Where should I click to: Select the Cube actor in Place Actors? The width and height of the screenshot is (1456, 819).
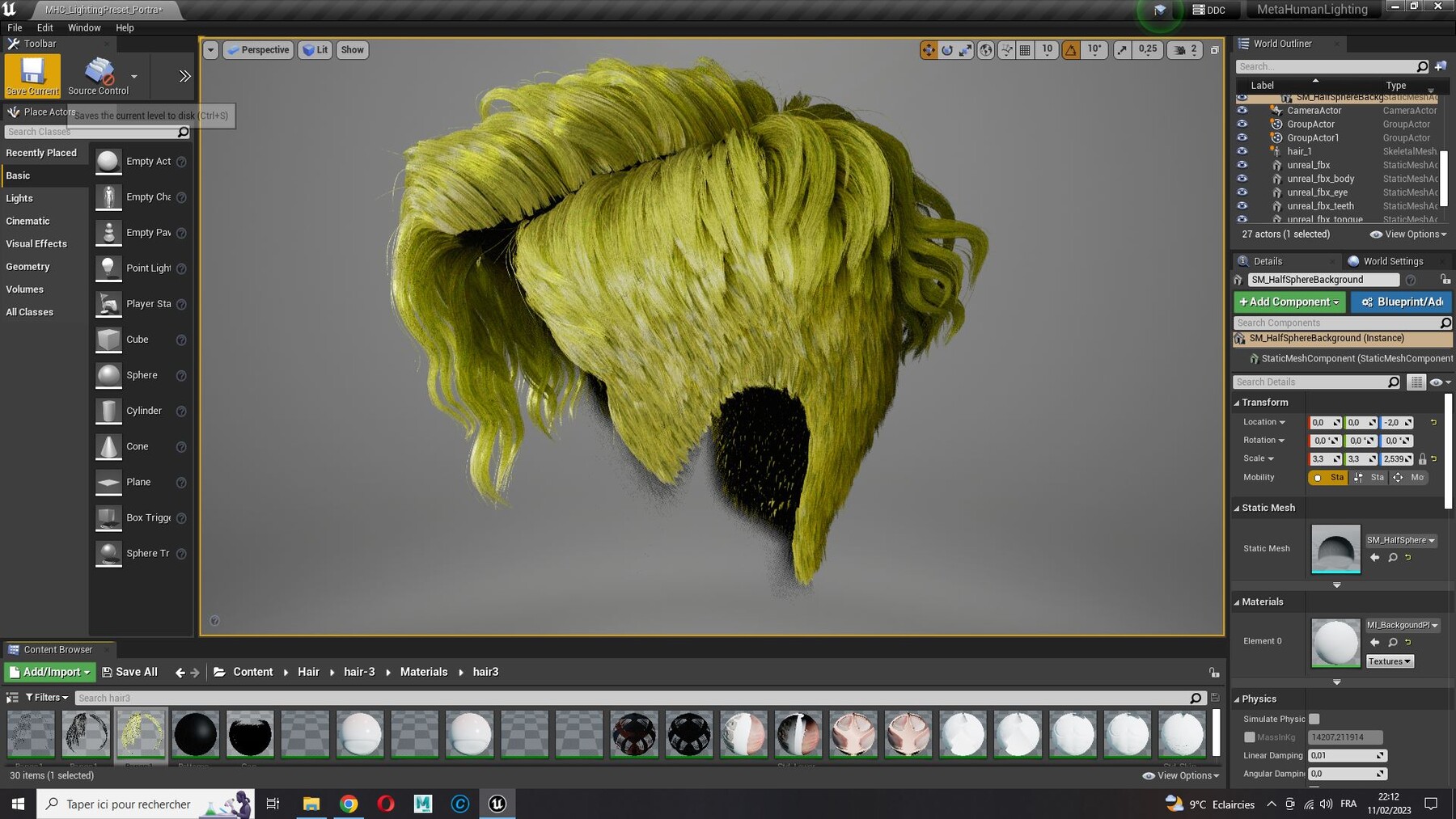tap(141, 340)
